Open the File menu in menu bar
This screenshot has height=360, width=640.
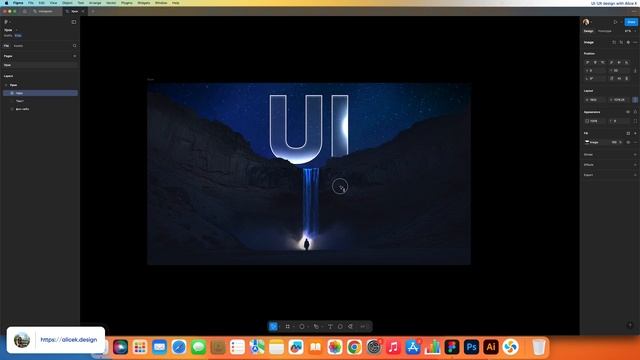click(31, 3)
